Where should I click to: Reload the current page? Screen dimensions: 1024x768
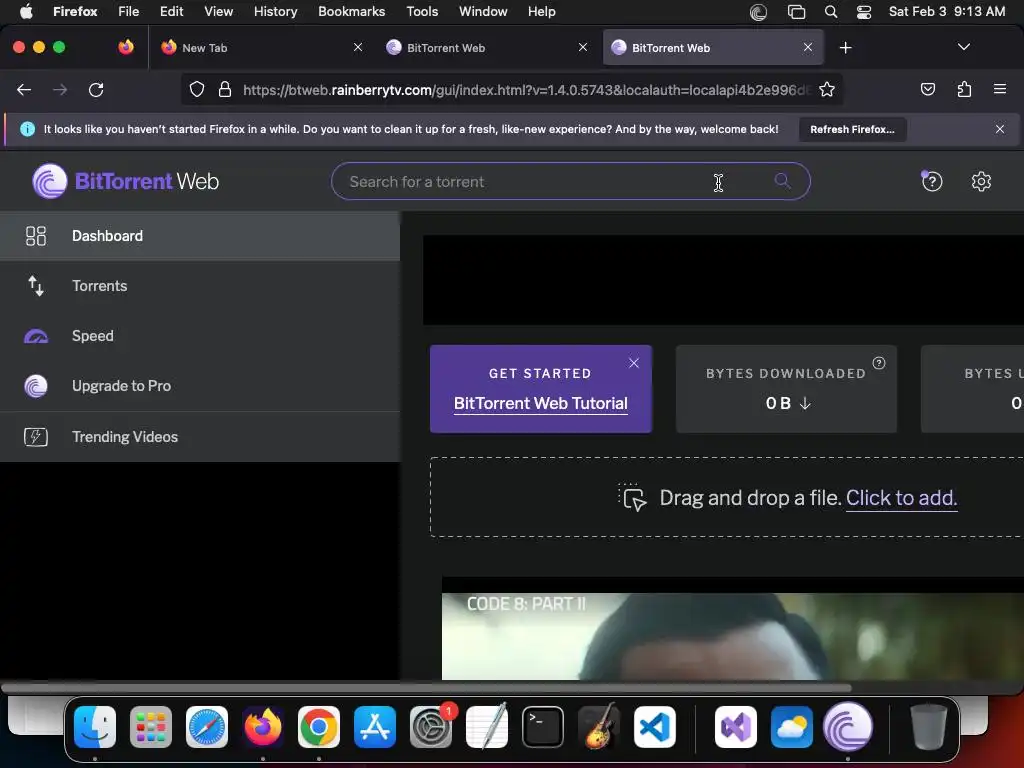(96, 89)
